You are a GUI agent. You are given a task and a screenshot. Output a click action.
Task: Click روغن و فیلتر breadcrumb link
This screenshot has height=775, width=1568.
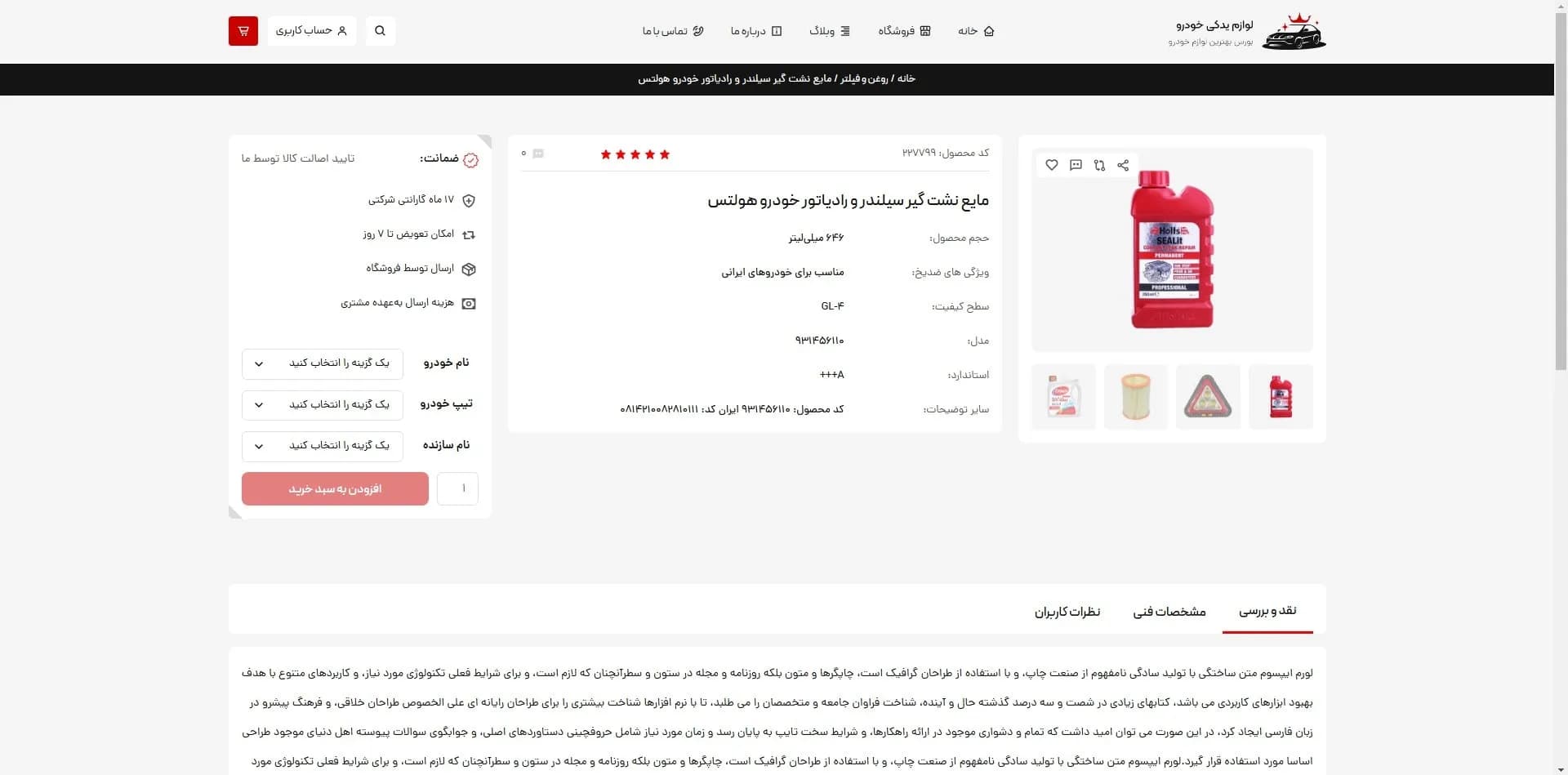tap(864, 78)
